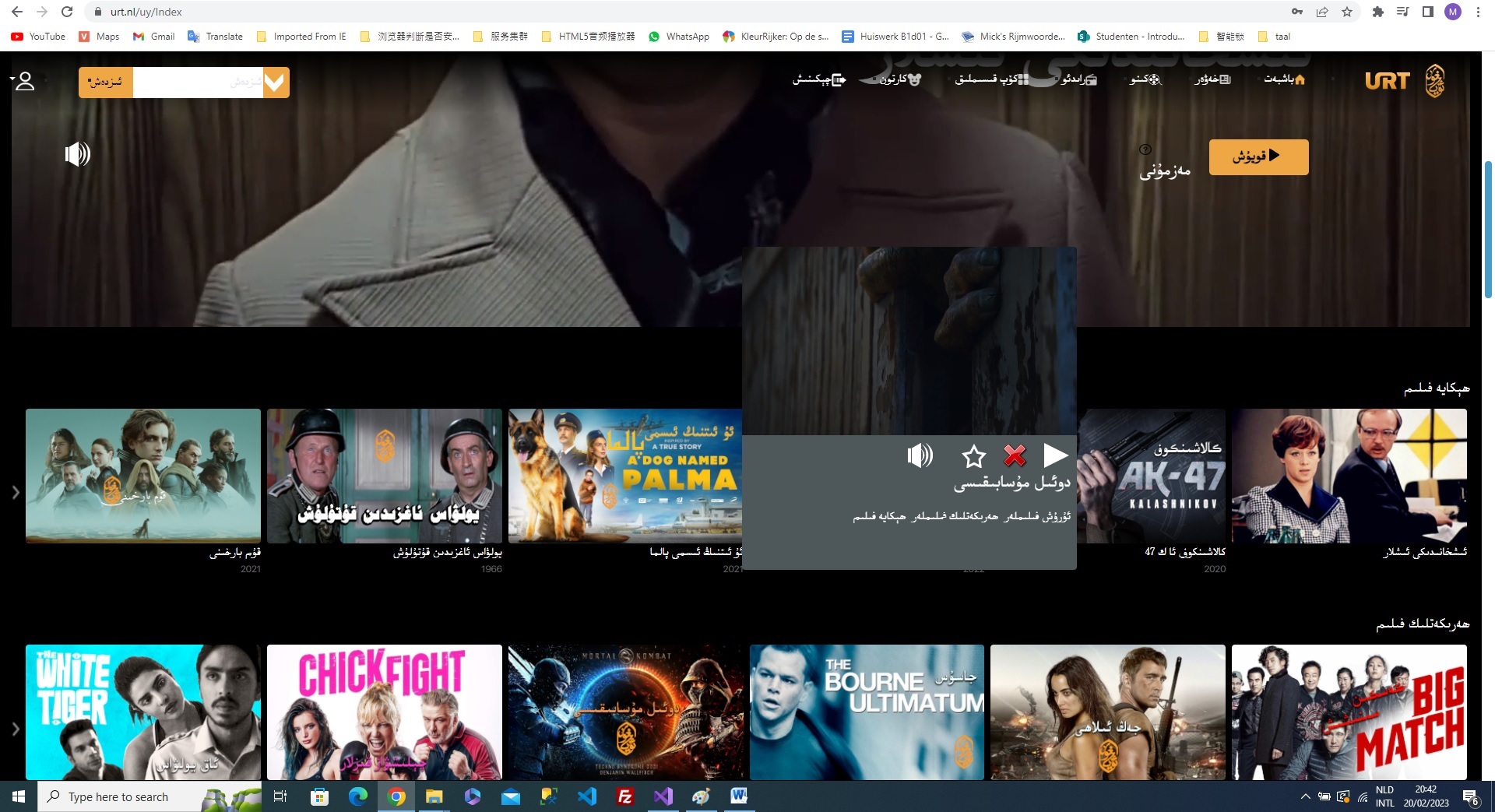Viewport: 1495px width, 812px height.
Task: Mute the sound in the preview popup
Action: point(920,455)
